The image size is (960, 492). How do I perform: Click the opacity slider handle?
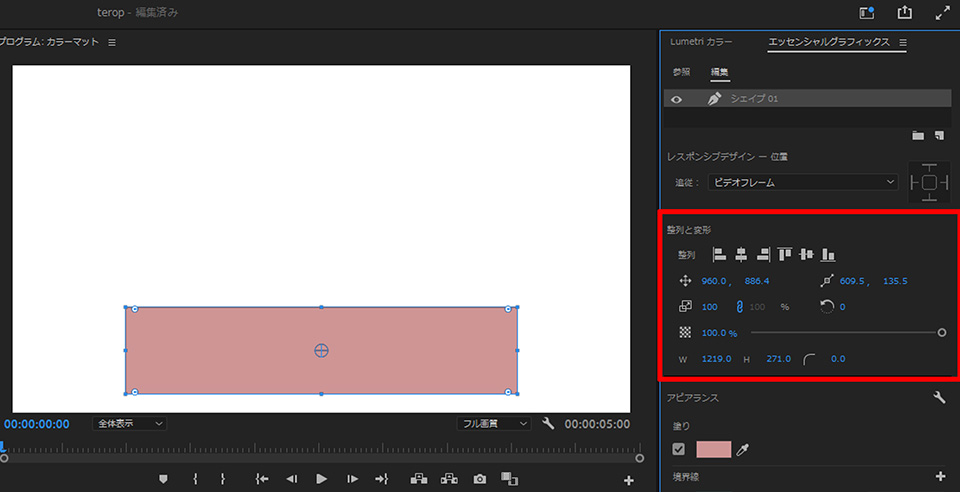click(x=942, y=333)
